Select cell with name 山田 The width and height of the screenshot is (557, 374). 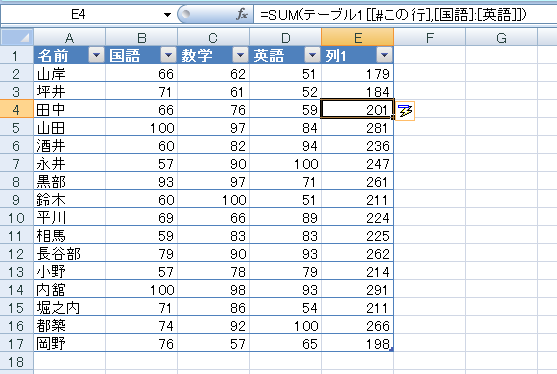pyautogui.click(x=70, y=128)
